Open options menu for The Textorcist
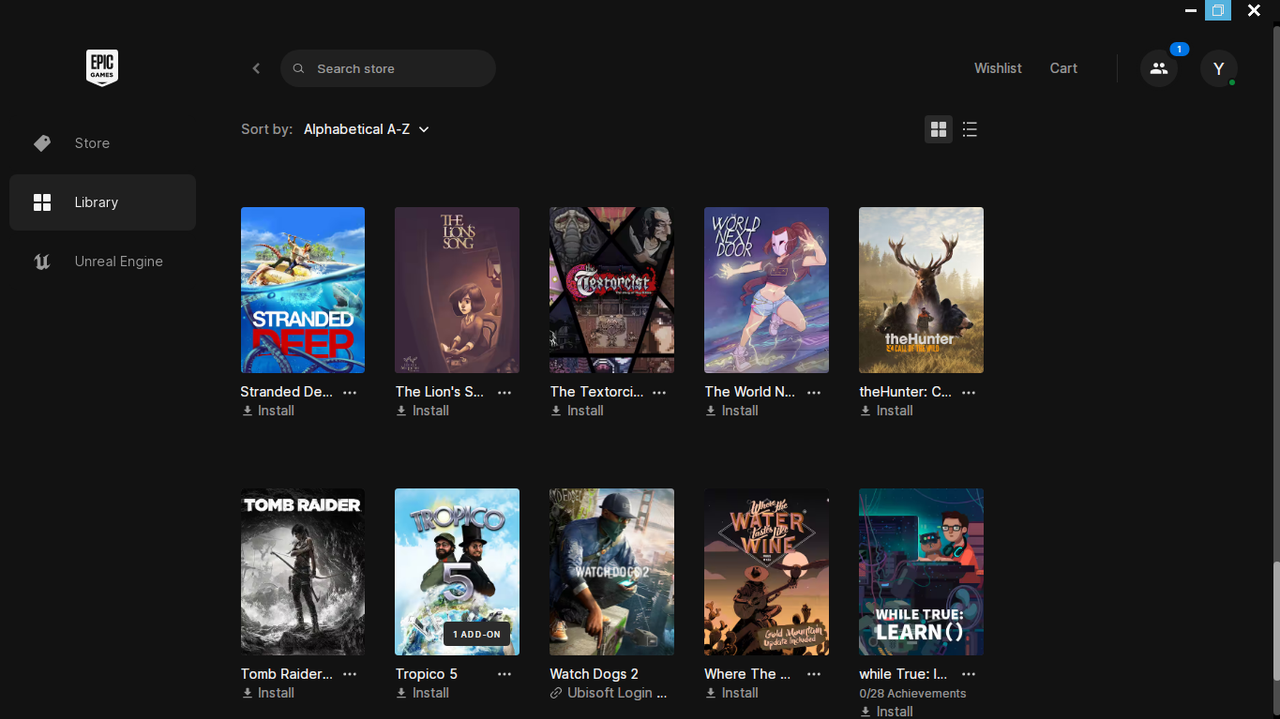1280x719 pixels. (x=659, y=393)
